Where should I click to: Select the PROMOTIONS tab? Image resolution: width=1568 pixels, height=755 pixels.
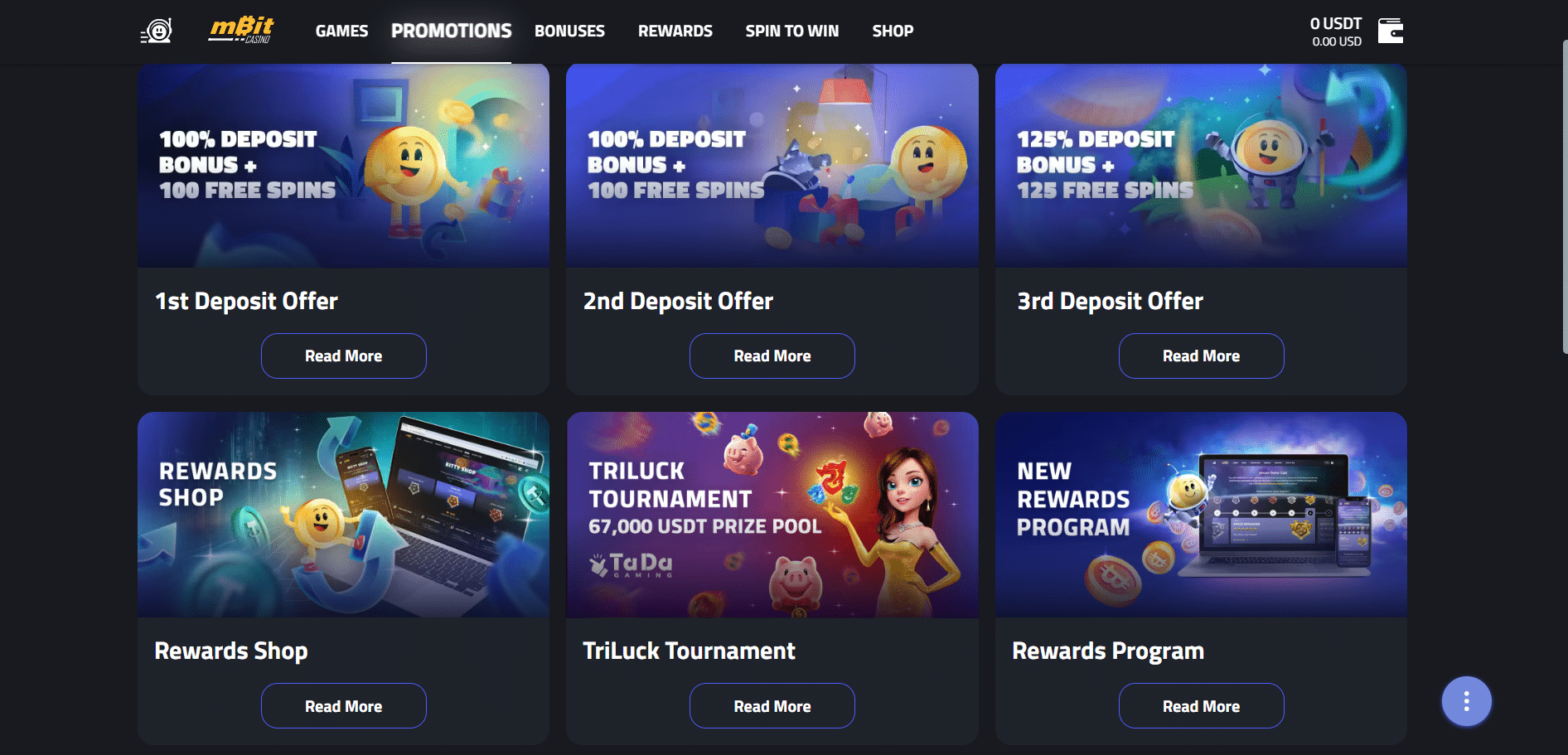click(x=452, y=31)
